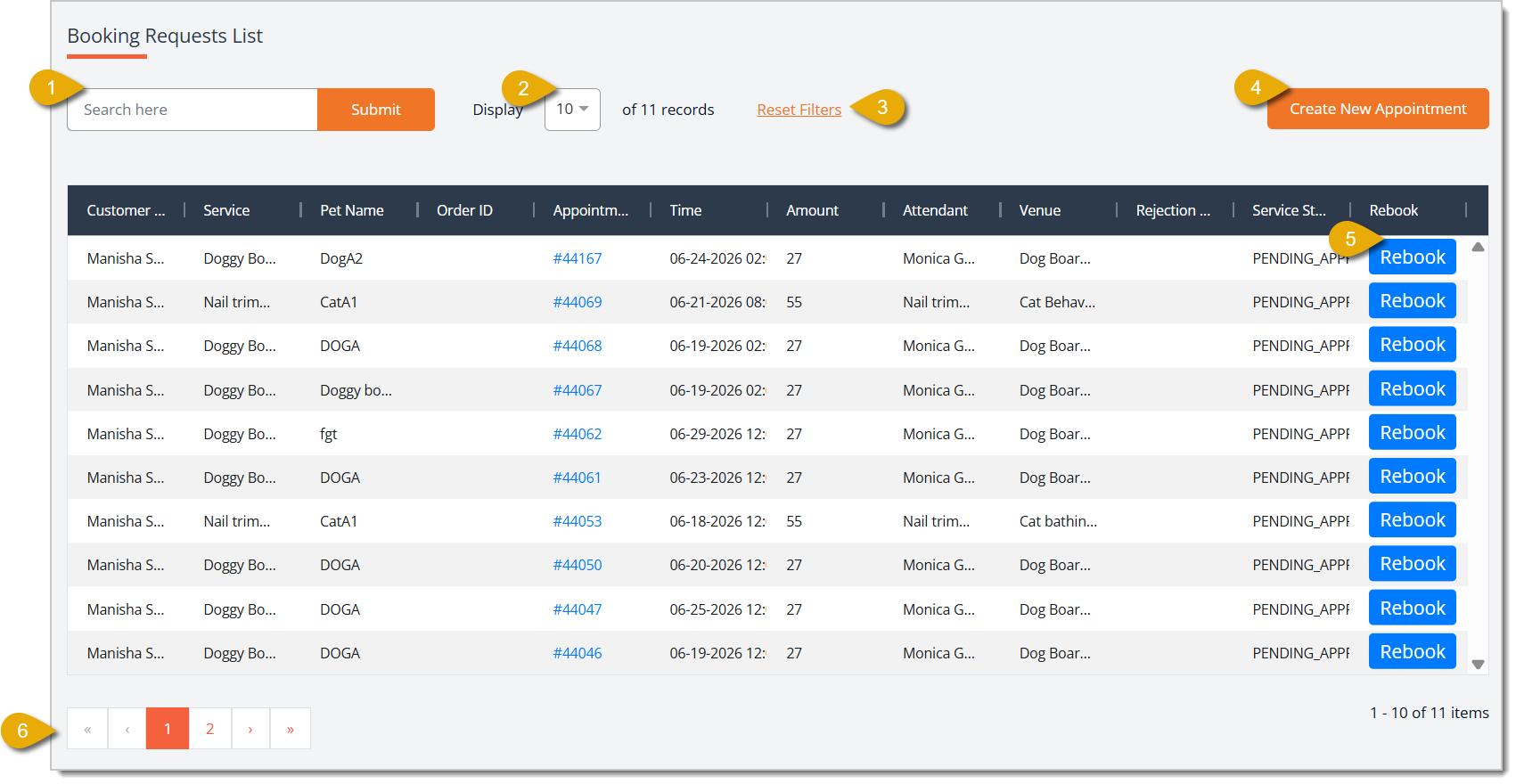1516x784 pixels.
Task: Rebook appointment #44062
Action: [x=1413, y=433]
